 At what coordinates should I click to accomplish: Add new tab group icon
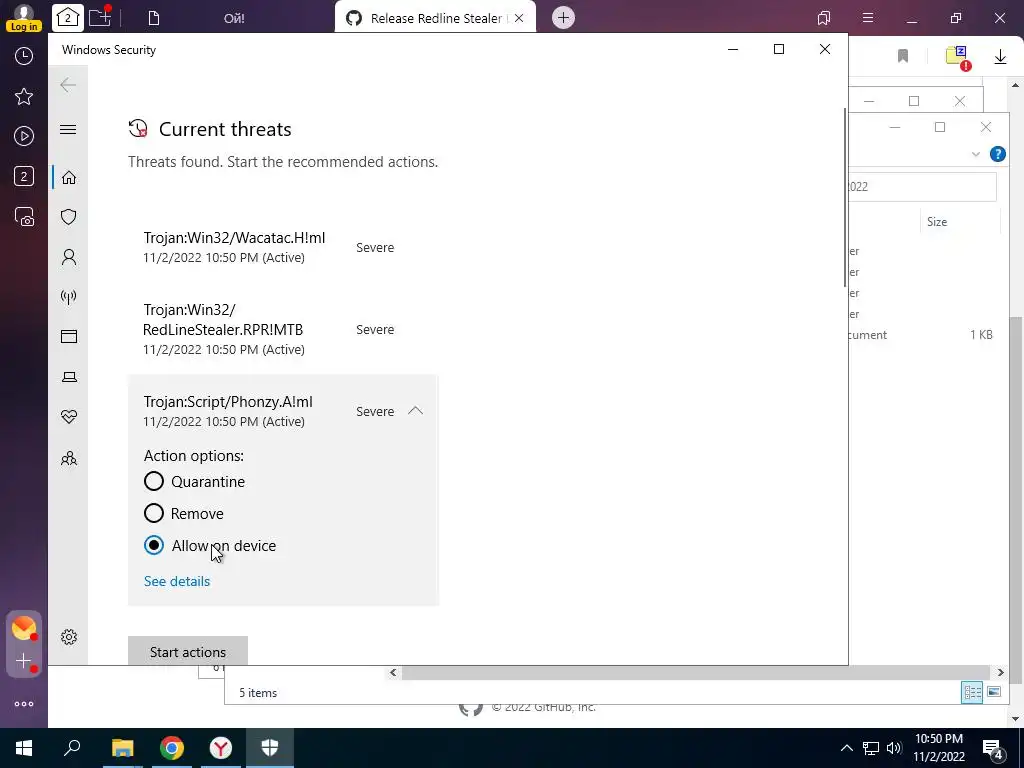click(x=101, y=16)
